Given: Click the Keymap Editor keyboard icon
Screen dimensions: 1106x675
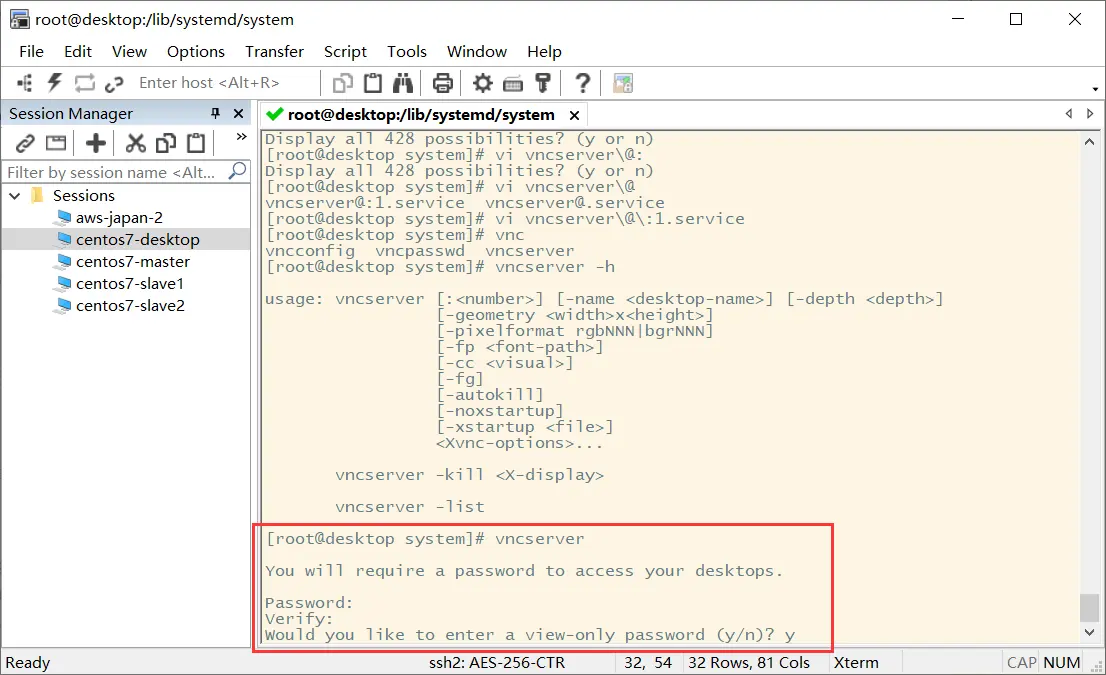Looking at the screenshot, I should pyautogui.click(x=513, y=85).
